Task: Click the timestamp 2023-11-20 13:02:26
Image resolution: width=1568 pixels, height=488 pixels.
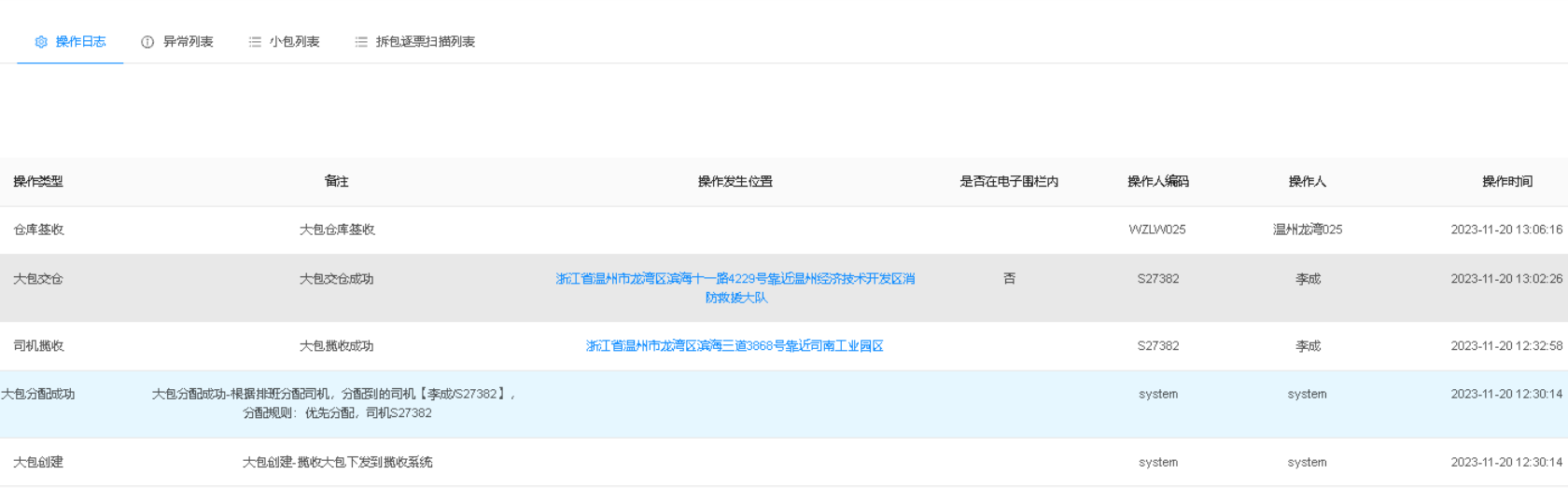Action: [x=1506, y=279]
